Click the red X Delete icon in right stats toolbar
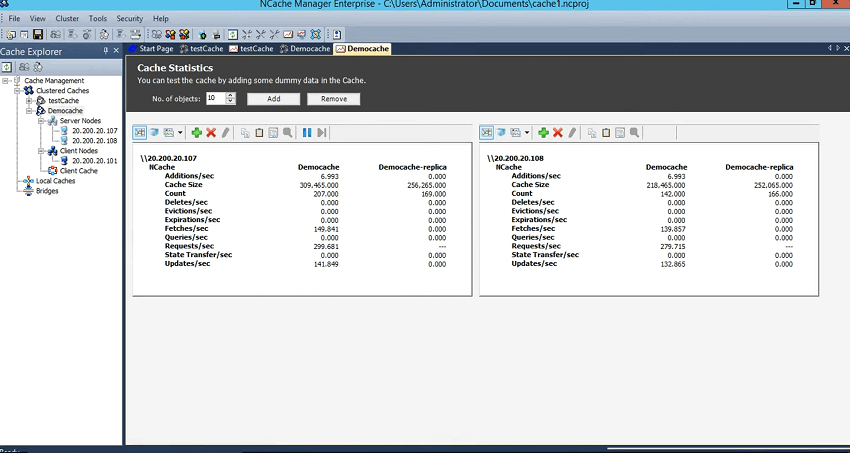 [x=557, y=133]
